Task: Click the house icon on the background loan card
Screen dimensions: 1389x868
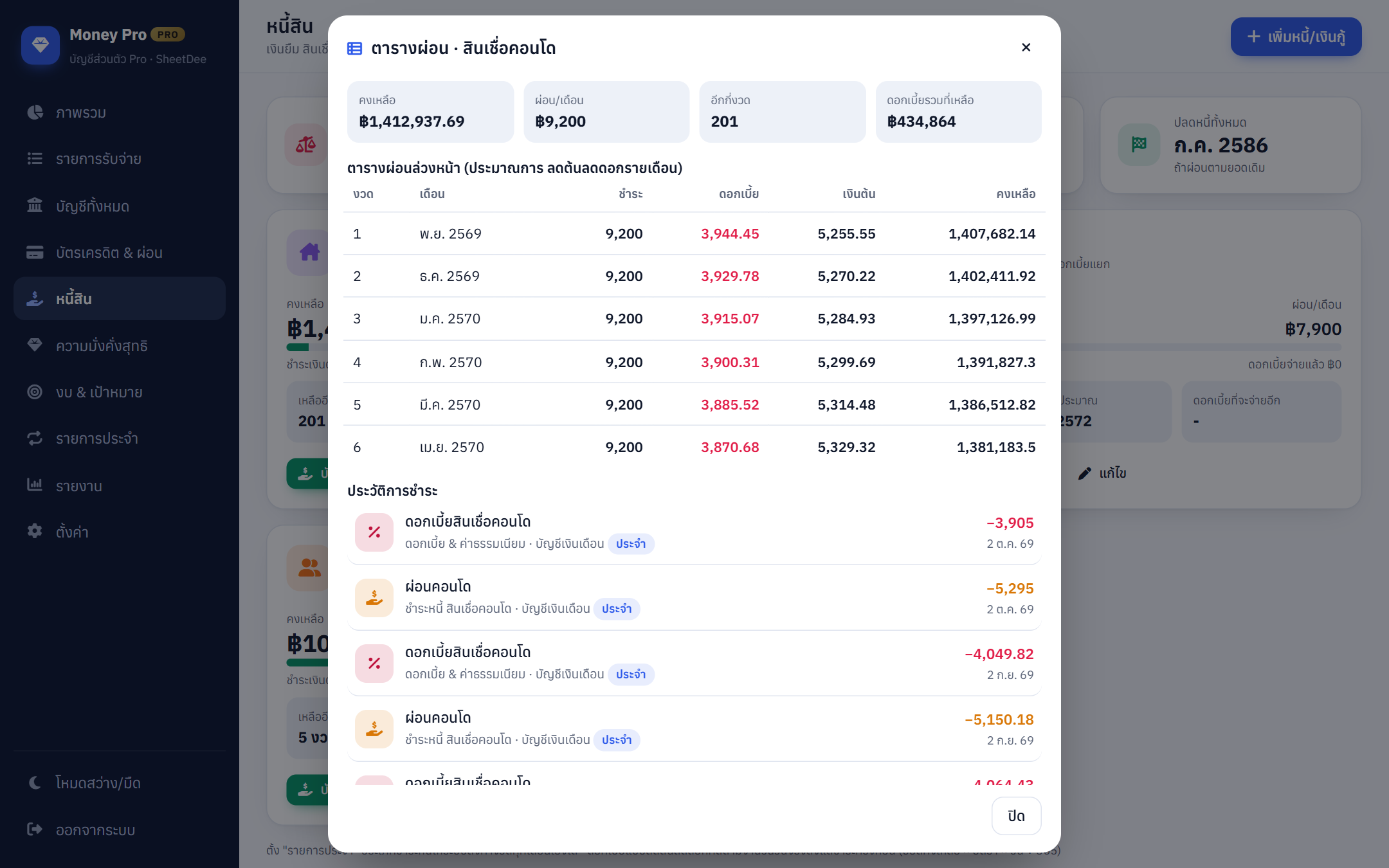Action: pos(309,252)
